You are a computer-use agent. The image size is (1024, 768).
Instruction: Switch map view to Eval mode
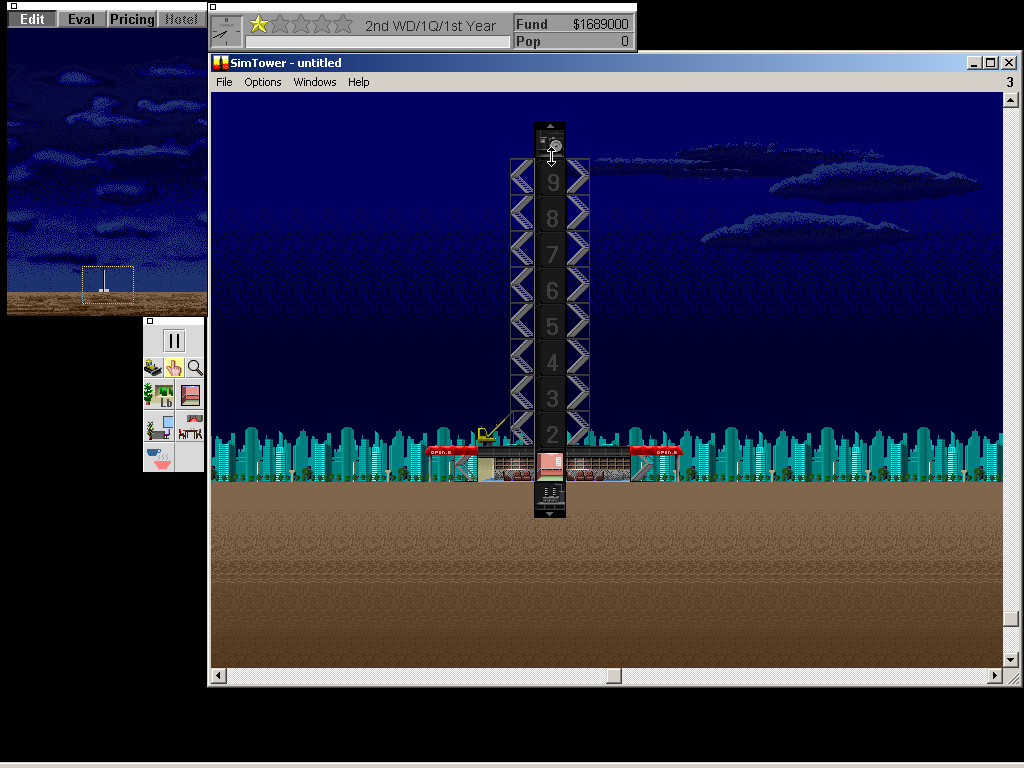point(81,19)
